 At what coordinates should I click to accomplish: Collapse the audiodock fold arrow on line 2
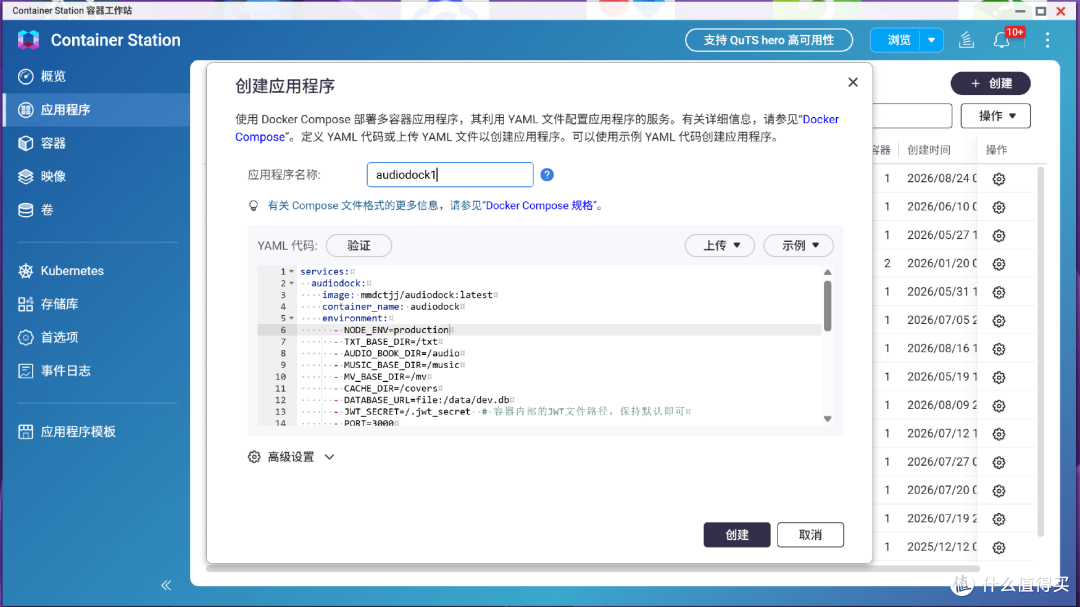click(291, 283)
